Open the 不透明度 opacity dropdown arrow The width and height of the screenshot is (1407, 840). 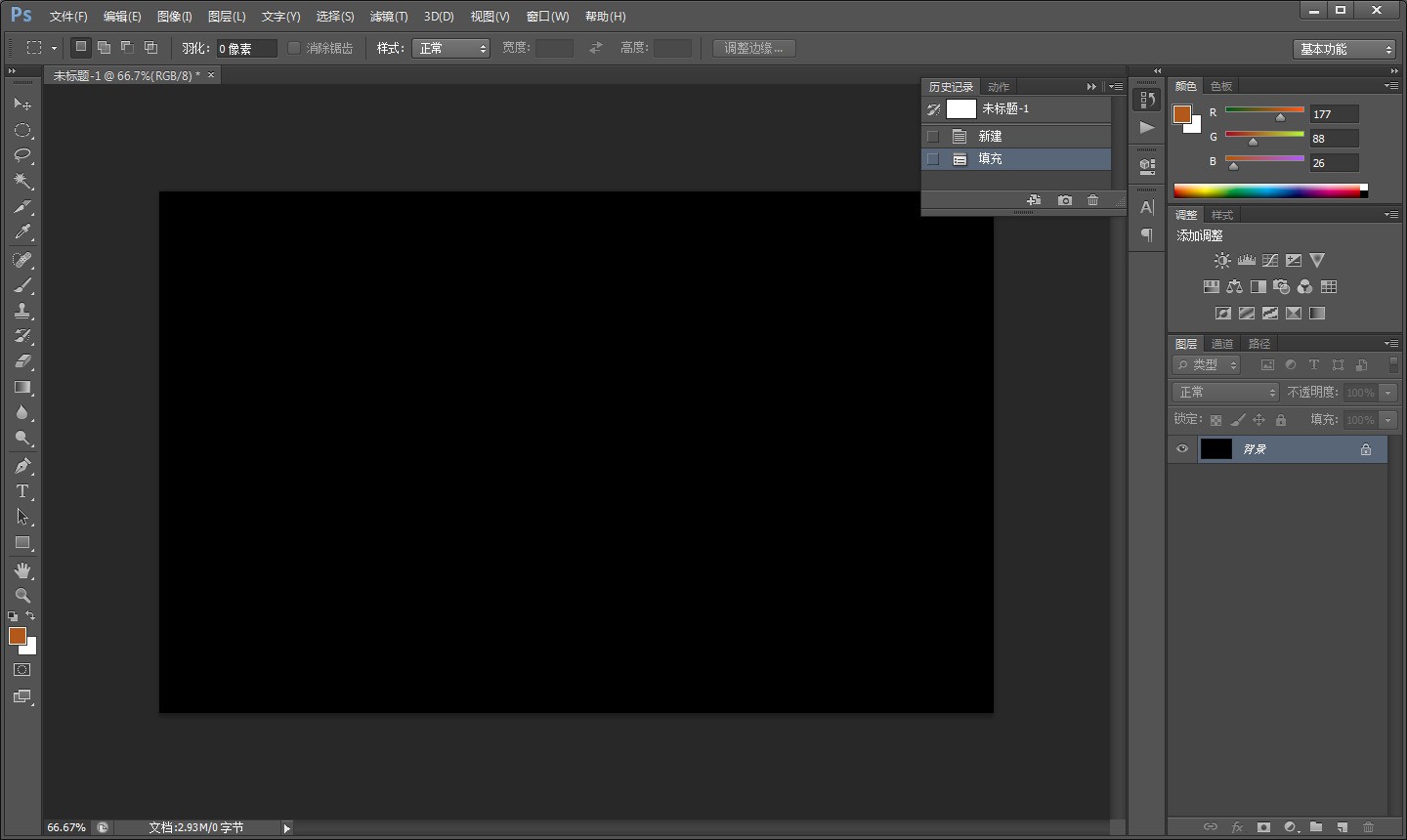click(x=1387, y=393)
